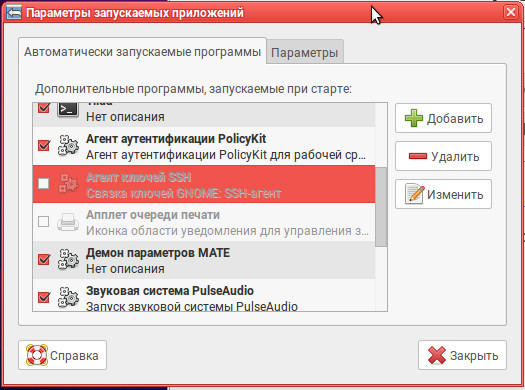Click the gears icon of SSH key agent row
The height and width of the screenshot is (390, 525).
point(68,183)
